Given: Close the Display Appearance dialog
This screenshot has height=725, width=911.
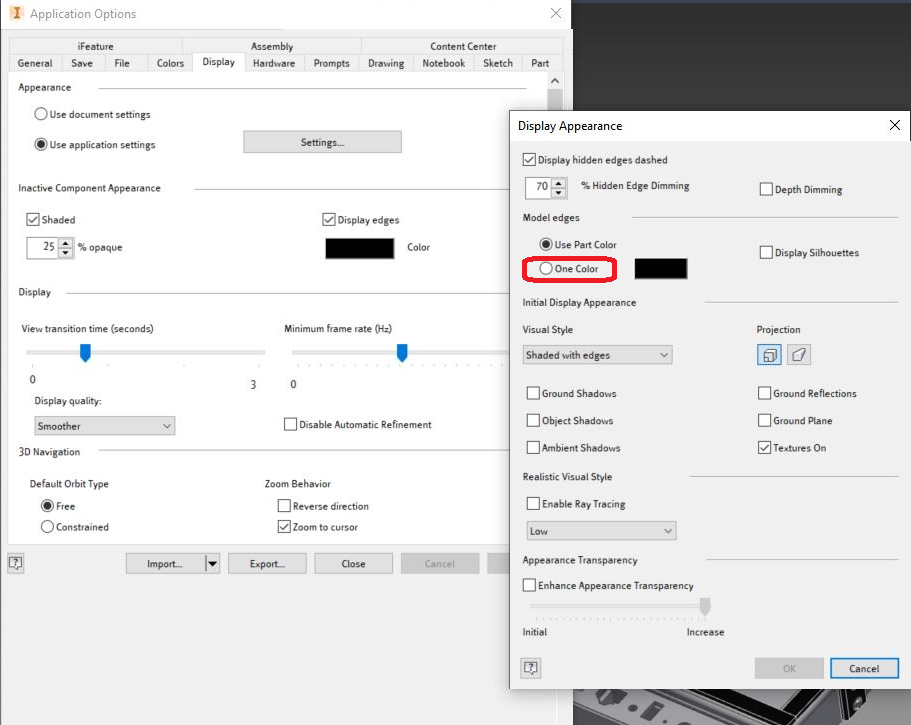Looking at the screenshot, I should (x=895, y=125).
